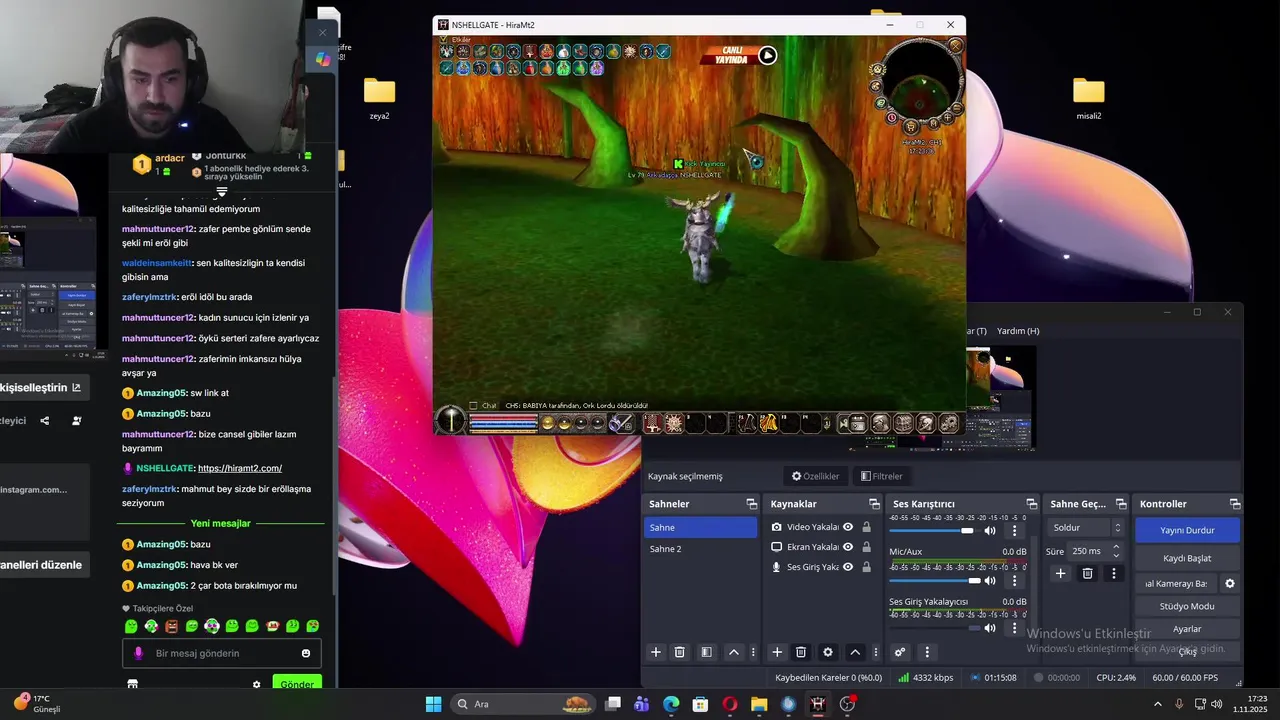Undock the Kontroller panel

(1235, 504)
